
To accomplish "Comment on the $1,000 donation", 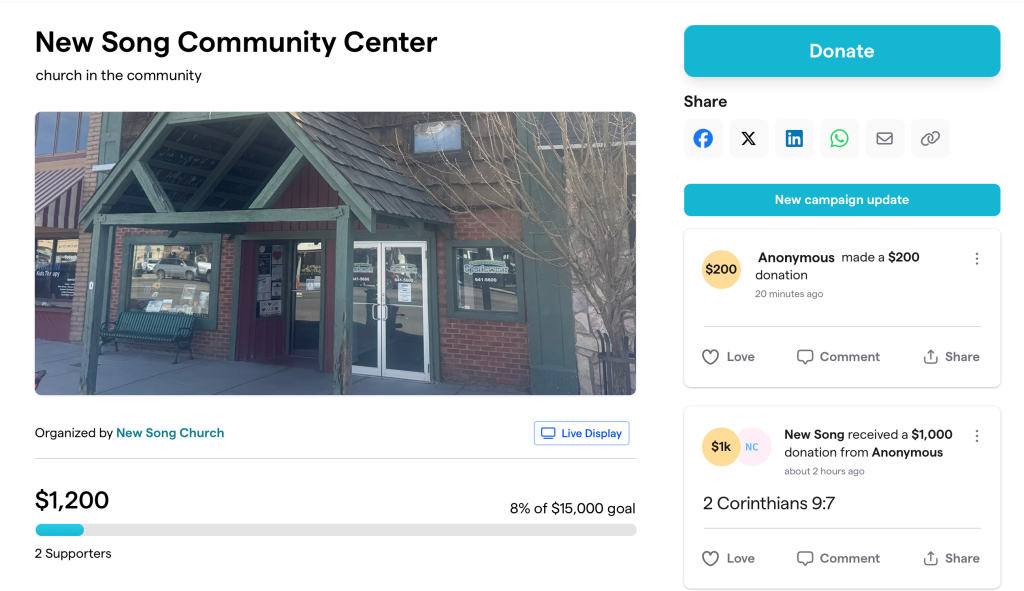I will (839, 558).
